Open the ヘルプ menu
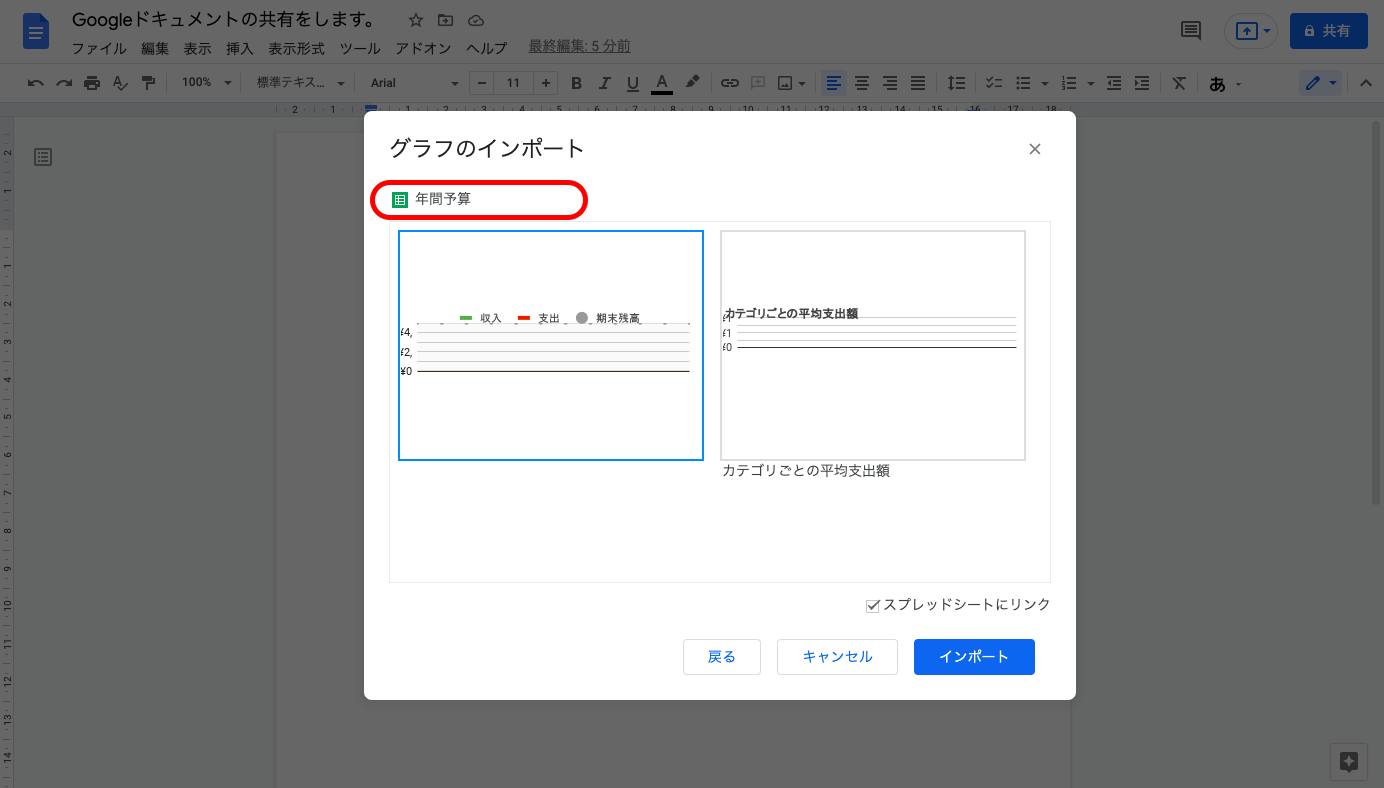This screenshot has height=788, width=1384. pos(487,48)
